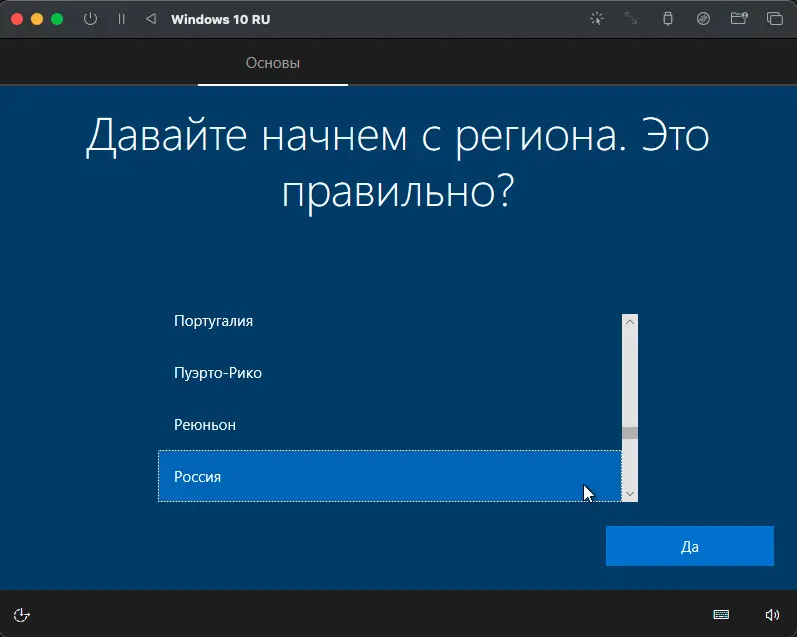
Task: Close the Windows 10 RU window
Action: [17, 19]
